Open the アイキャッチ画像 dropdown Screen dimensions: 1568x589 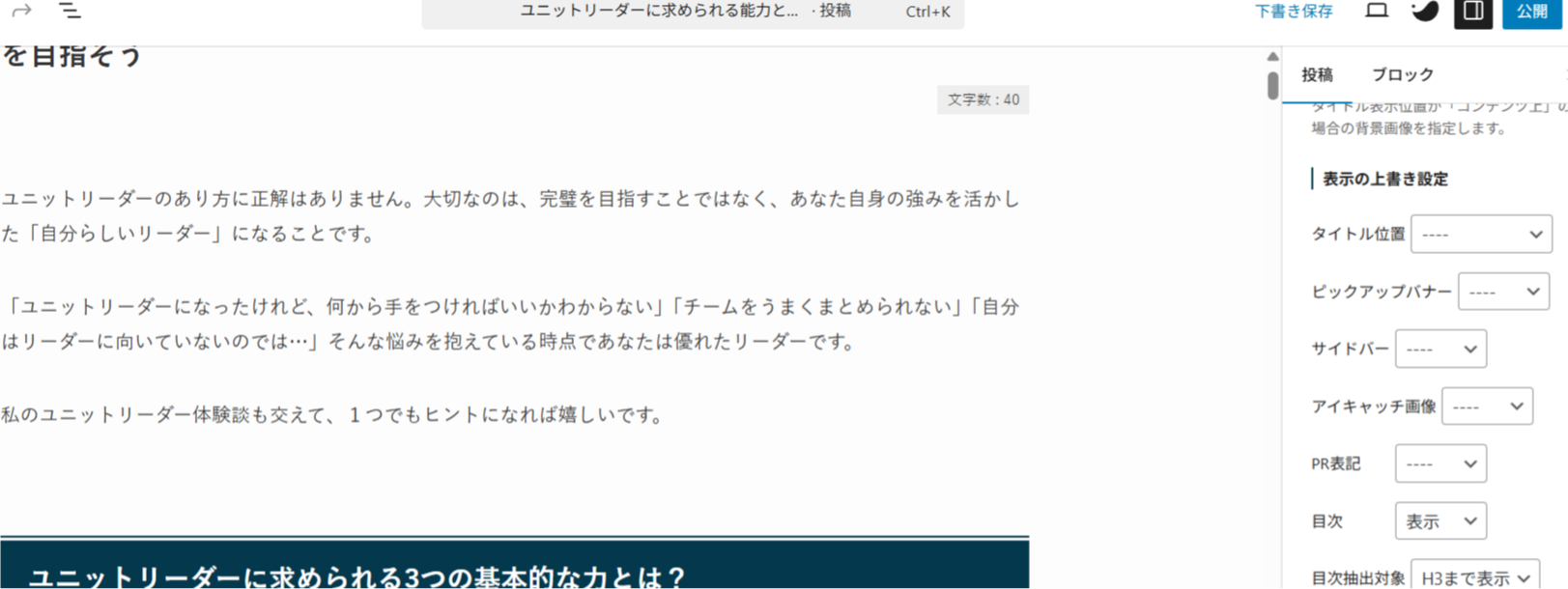click(1487, 407)
